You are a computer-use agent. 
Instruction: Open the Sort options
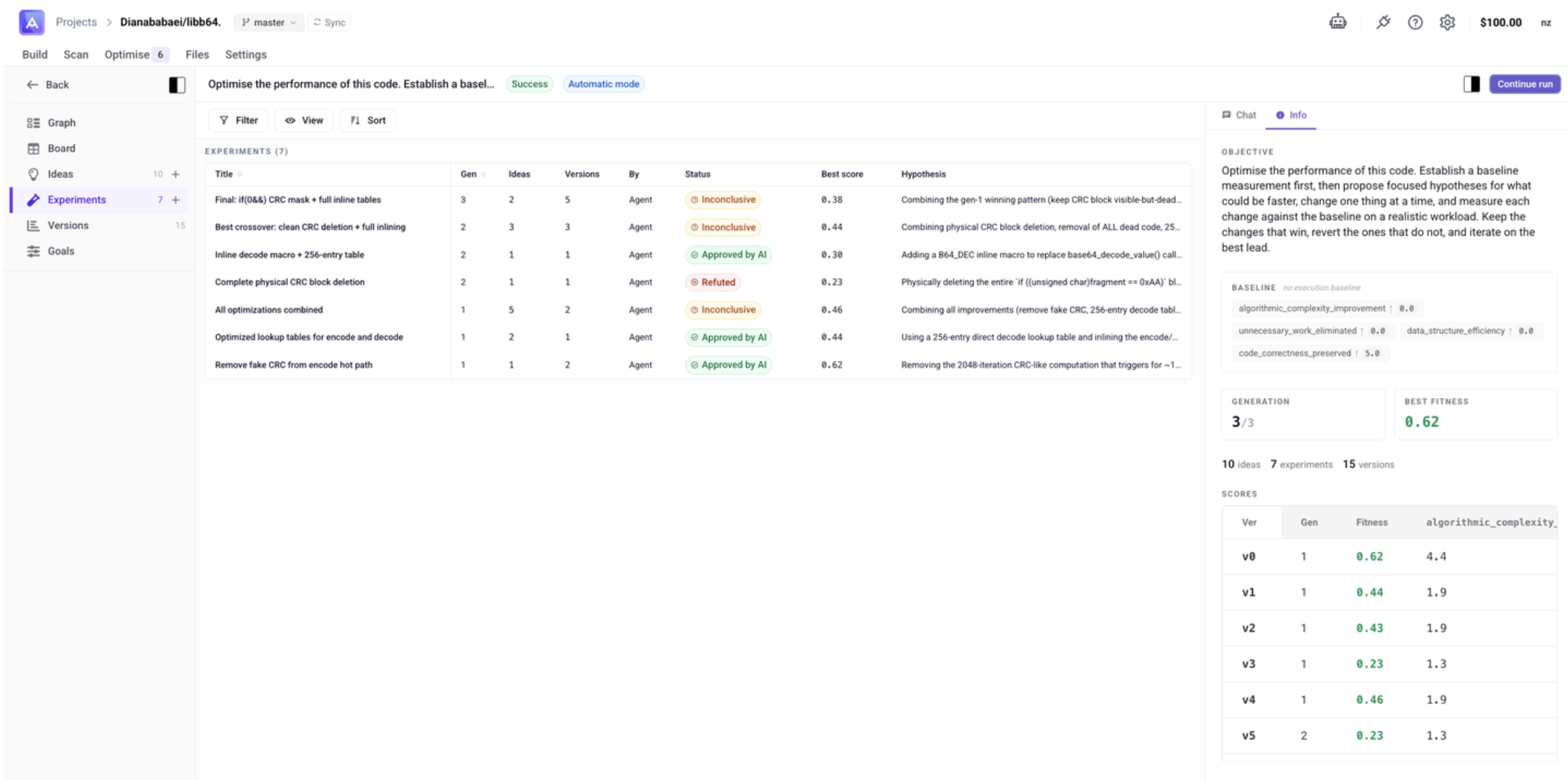point(368,120)
